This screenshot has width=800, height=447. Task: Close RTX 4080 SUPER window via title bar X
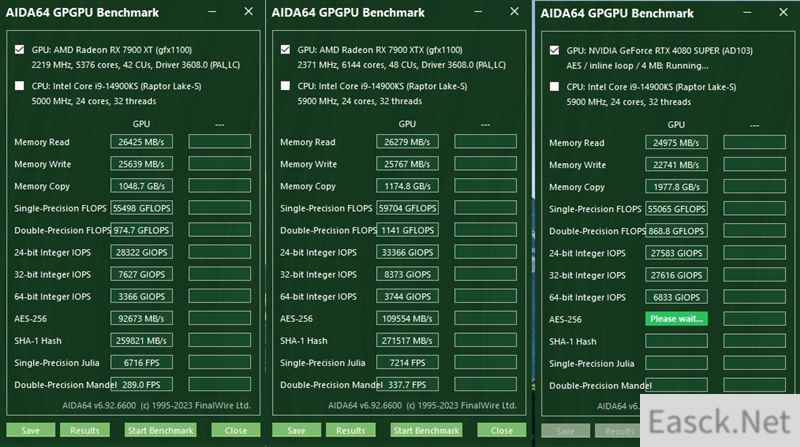(783, 12)
